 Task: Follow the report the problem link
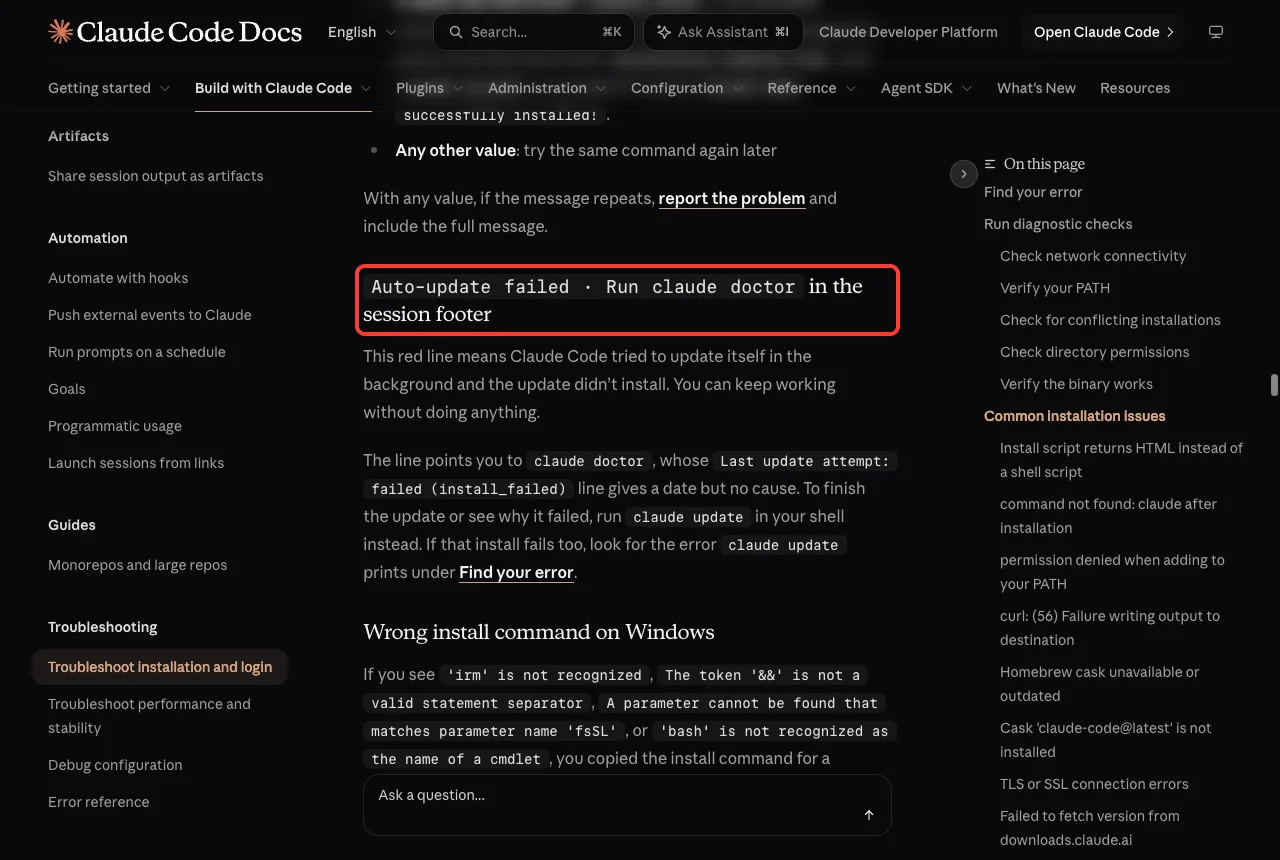pos(732,198)
